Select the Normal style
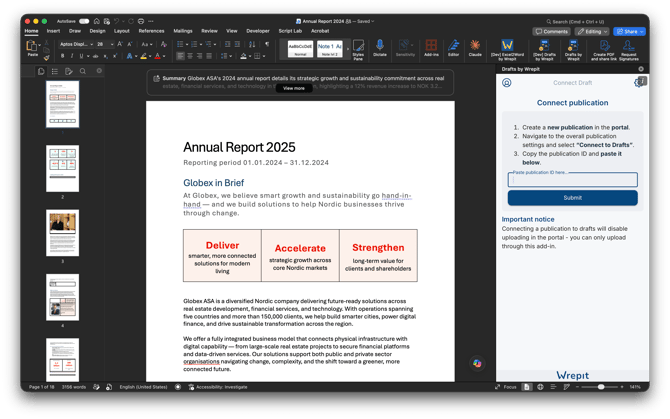The width and height of the screenshot is (670, 419). pyautogui.click(x=300, y=49)
